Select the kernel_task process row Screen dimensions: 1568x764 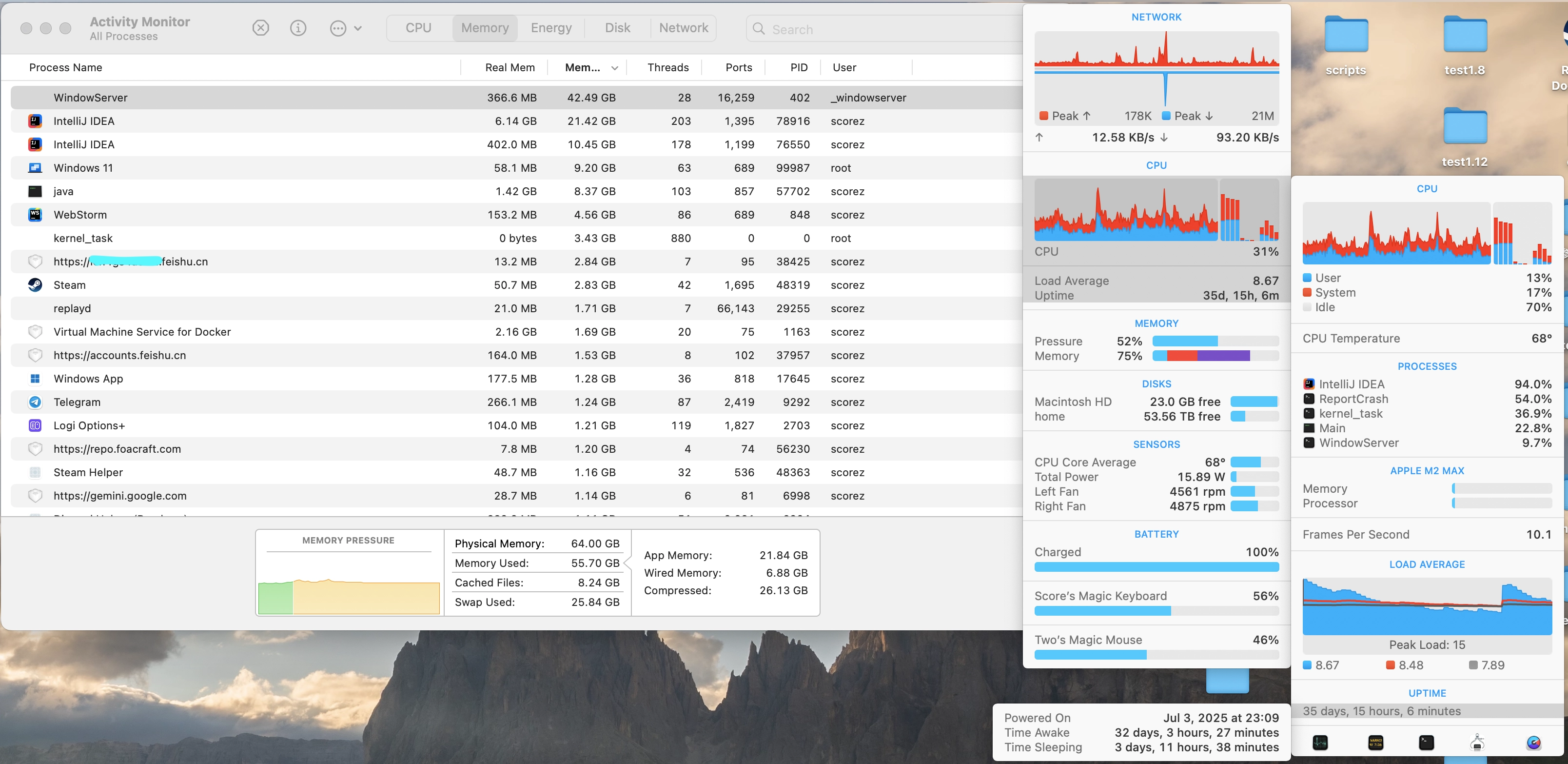coord(516,238)
